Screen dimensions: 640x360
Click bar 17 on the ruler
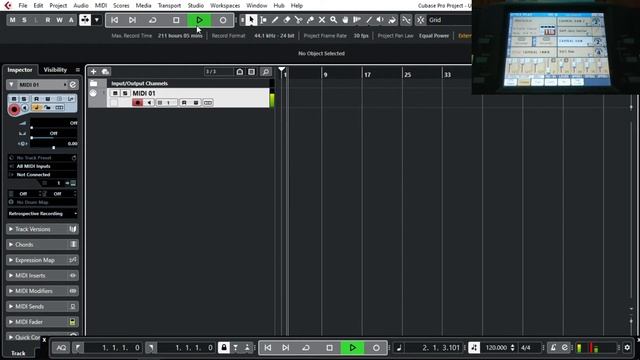(x=367, y=75)
